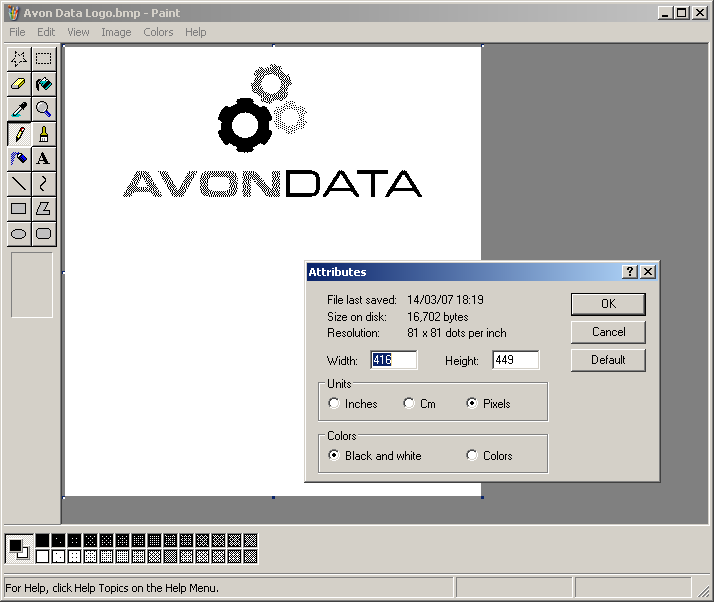
Task: Click the AVONDATA logo text on canvas
Action: pos(272,184)
